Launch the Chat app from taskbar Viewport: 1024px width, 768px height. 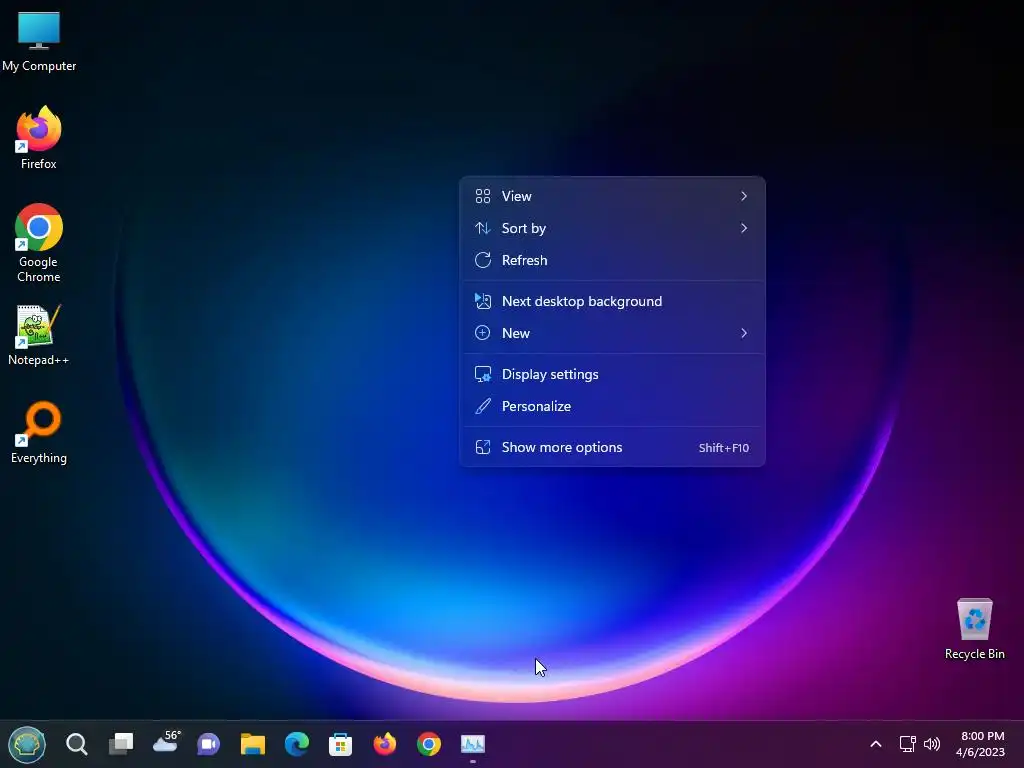pyautogui.click(x=209, y=744)
